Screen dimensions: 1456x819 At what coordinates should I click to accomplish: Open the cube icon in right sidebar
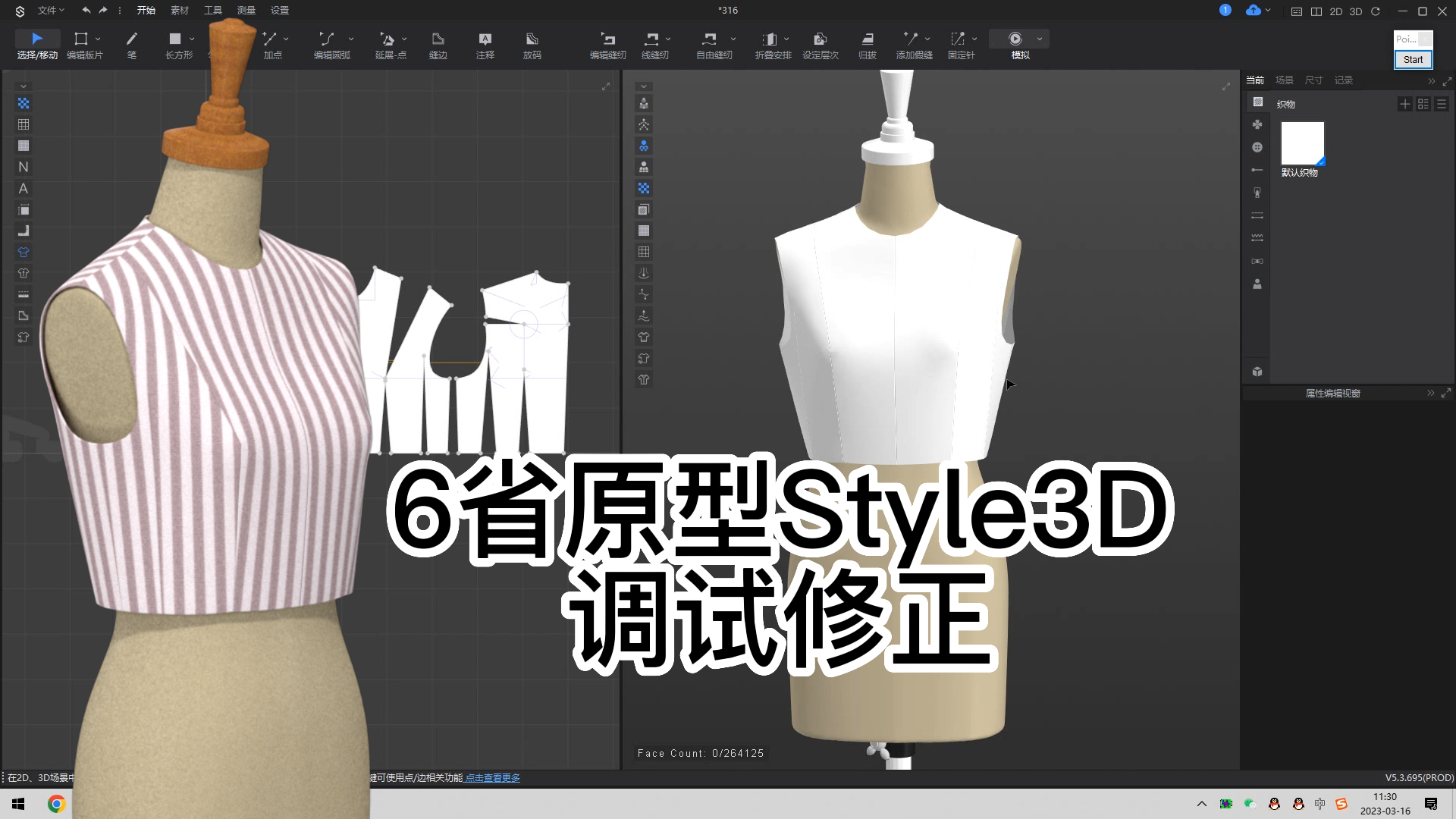(x=1257, y=372)
